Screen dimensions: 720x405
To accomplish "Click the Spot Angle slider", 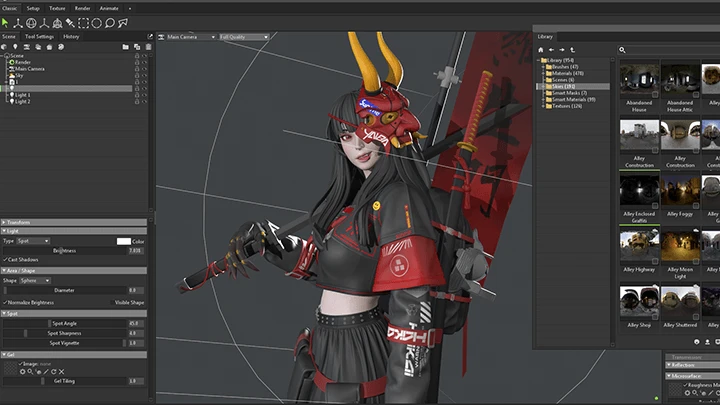I will click(x=65, y=323).
